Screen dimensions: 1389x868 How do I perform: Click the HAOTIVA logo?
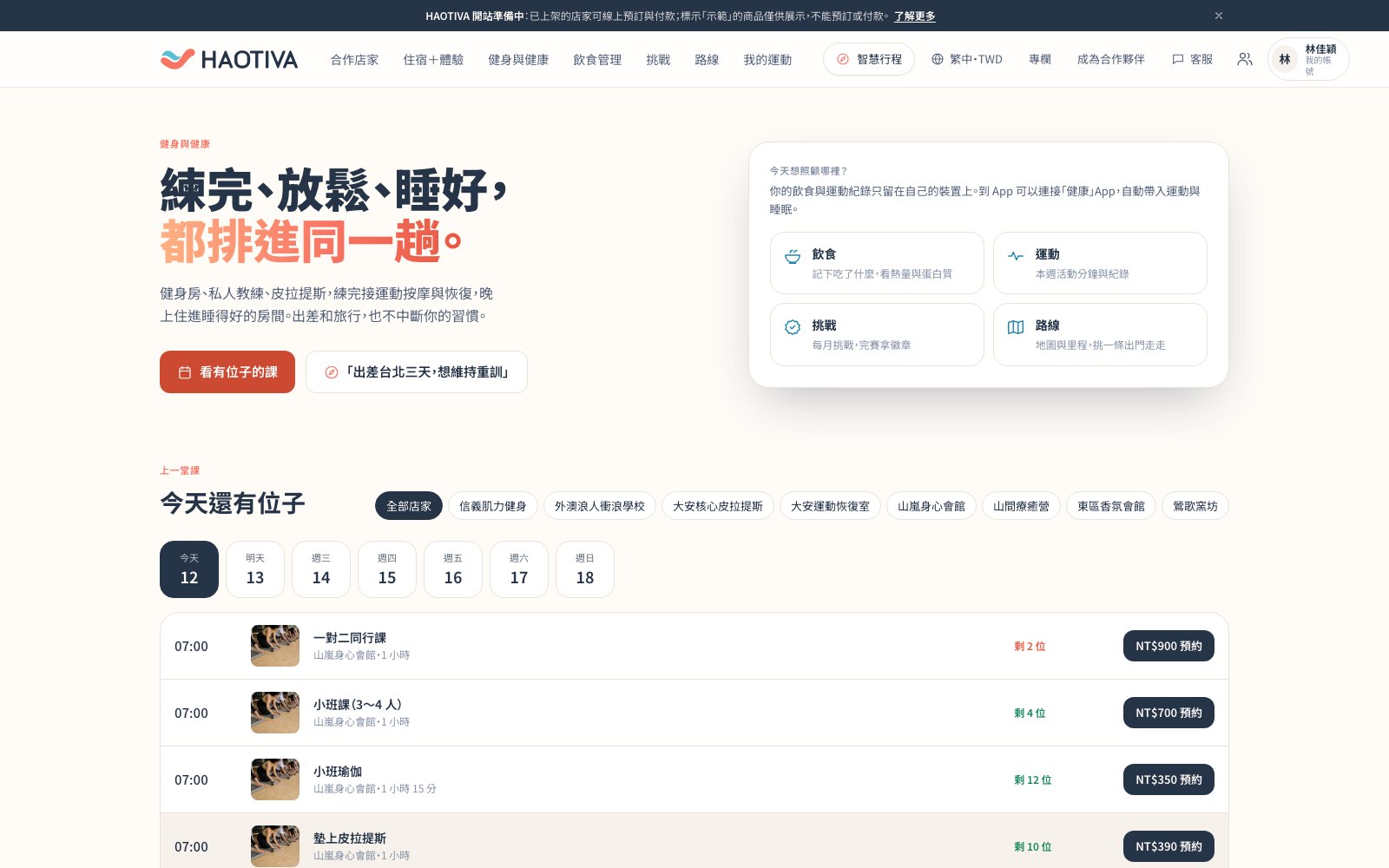229,59
